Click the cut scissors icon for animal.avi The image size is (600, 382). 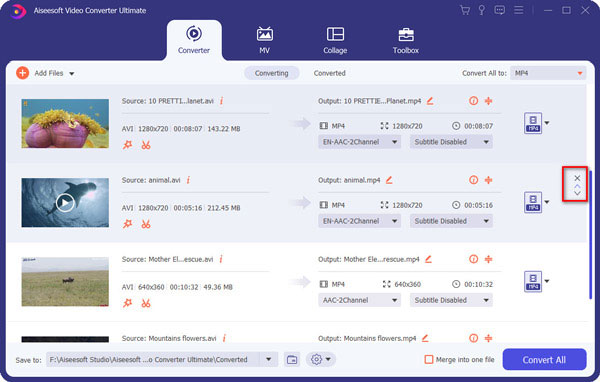tap(146, 224)
